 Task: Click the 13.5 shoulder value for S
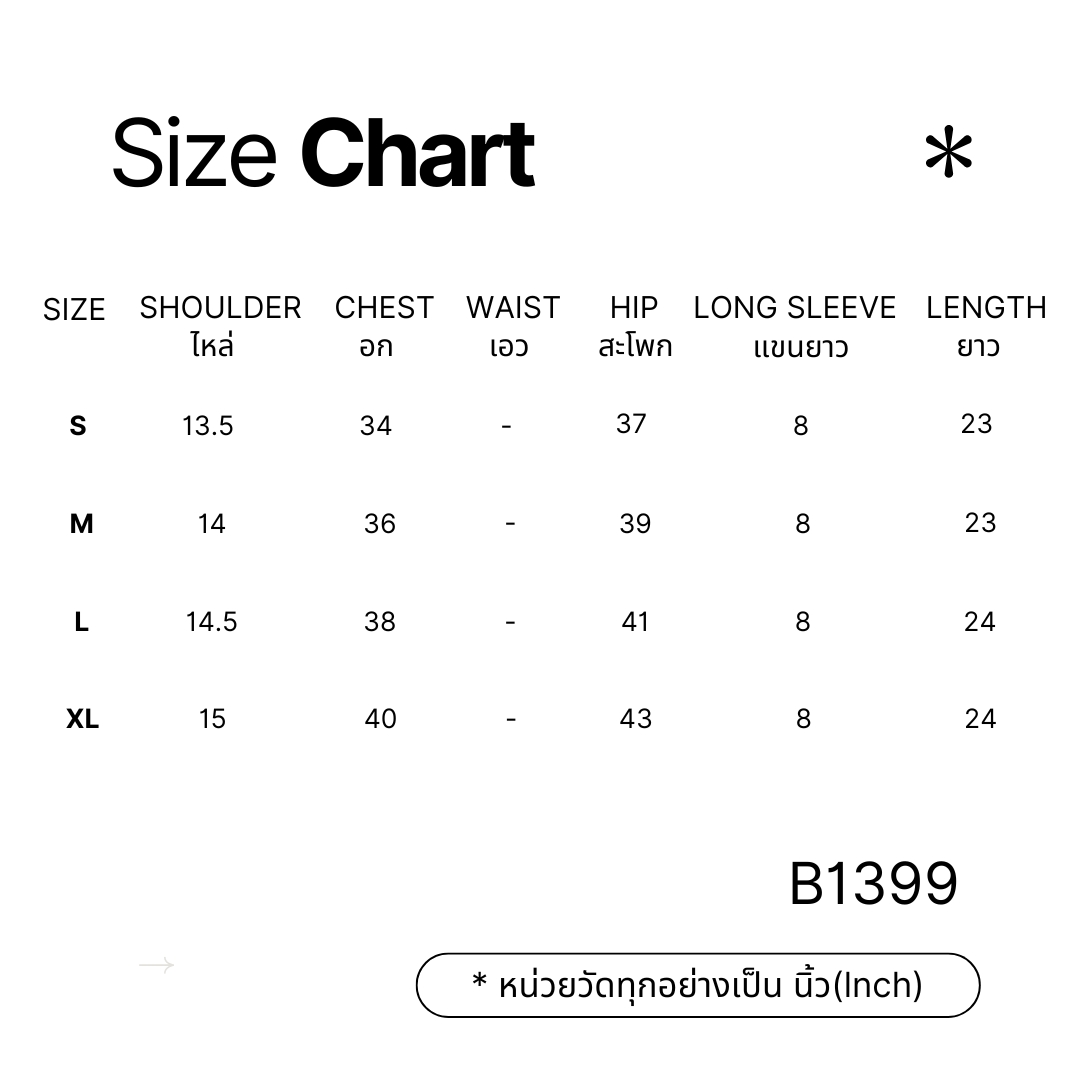(207, 426)
